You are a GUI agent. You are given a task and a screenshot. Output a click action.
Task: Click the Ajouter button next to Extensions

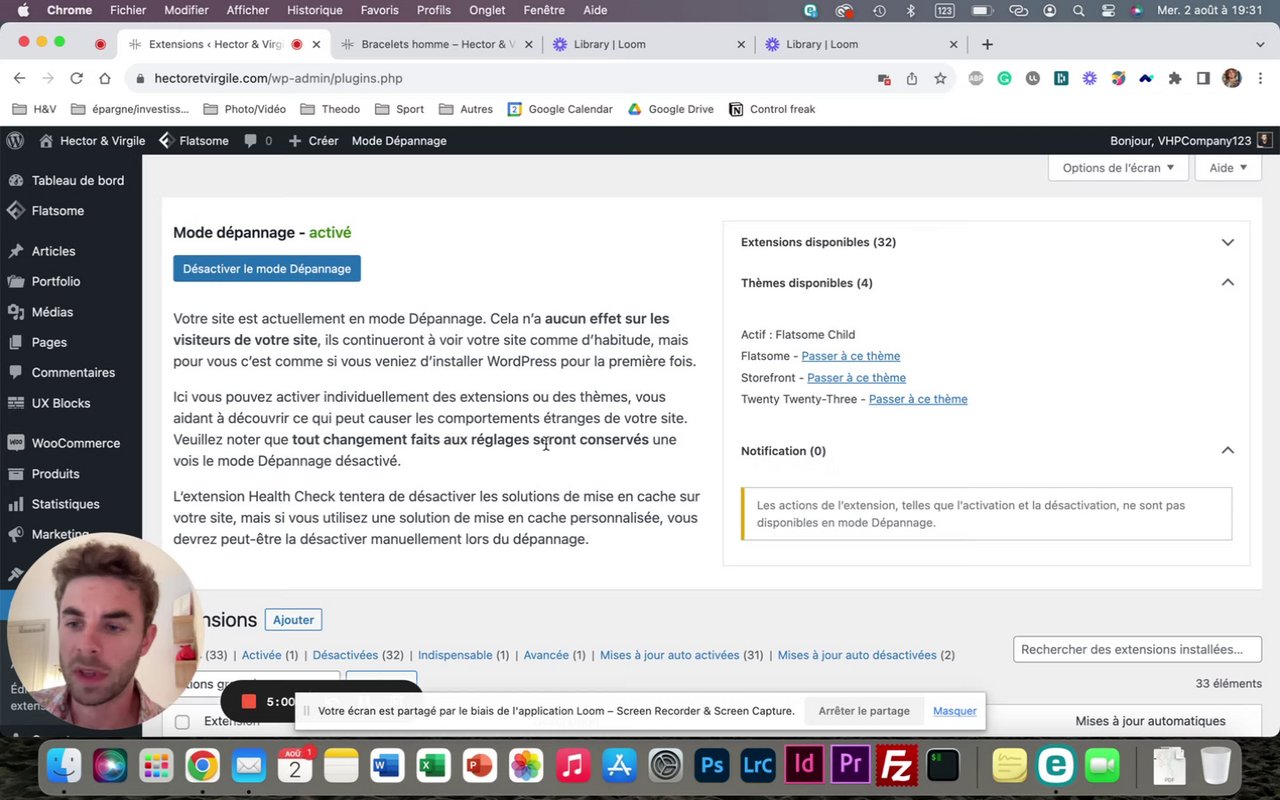tap(293, 620)
